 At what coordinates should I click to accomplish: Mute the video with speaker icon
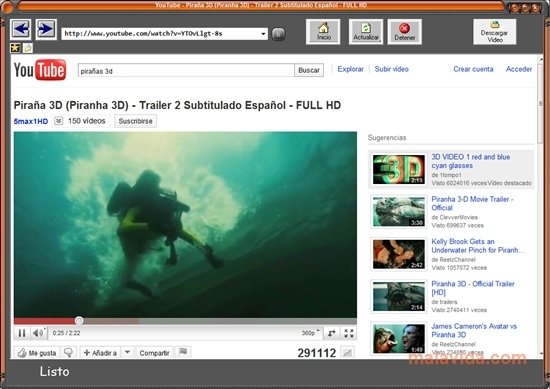(x=38, y=333)
